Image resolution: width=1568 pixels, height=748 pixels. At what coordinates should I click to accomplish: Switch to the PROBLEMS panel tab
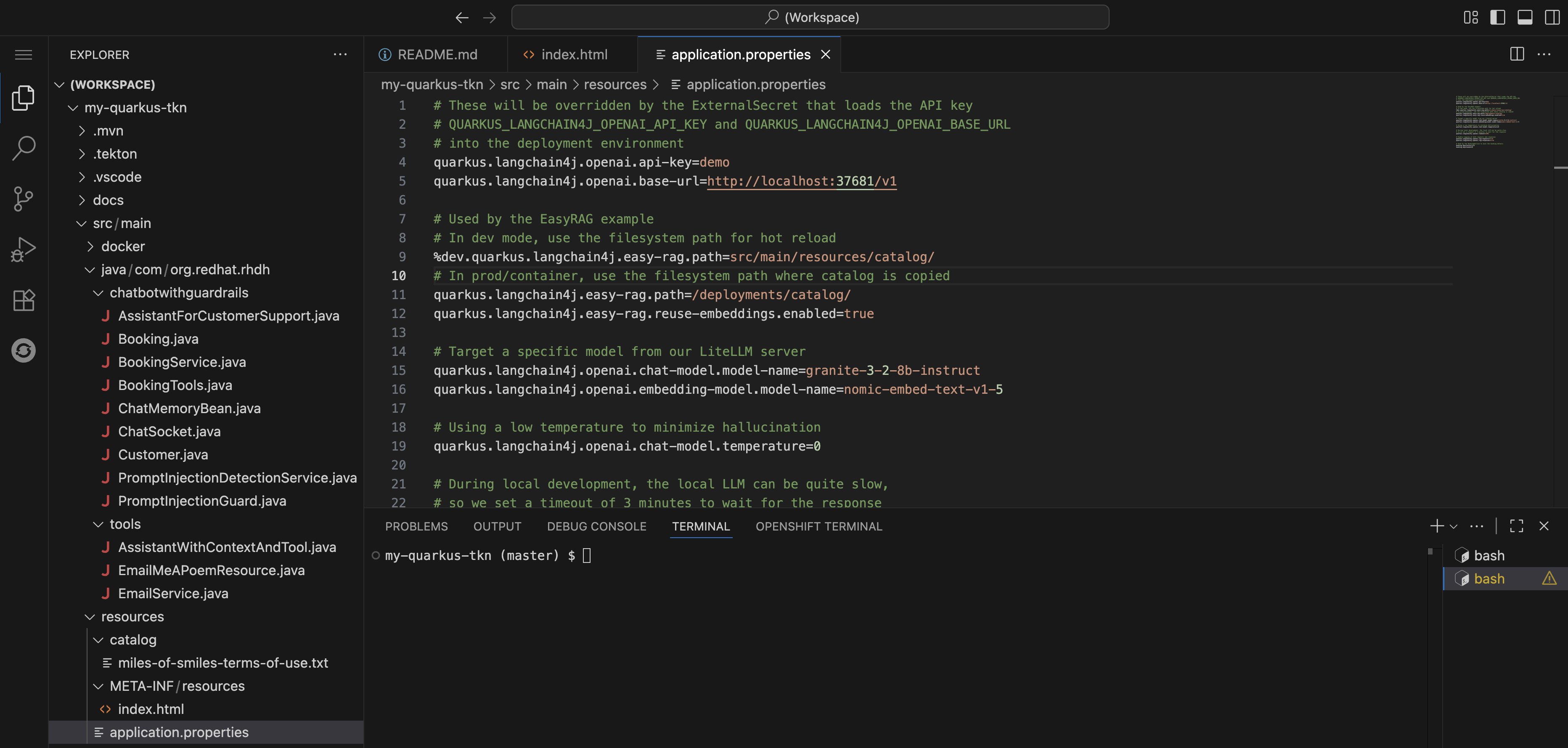tap(416, 526)
